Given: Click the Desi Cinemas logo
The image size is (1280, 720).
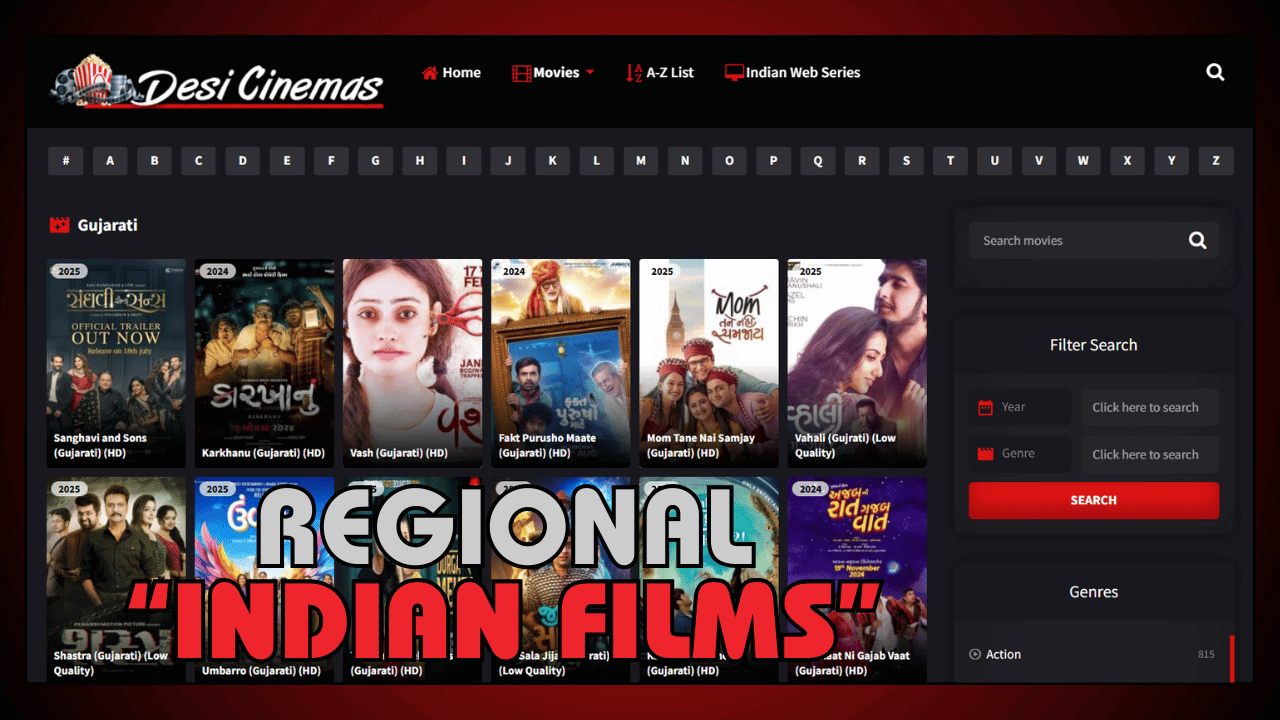Looking at the screenshot, I should 217,81.
